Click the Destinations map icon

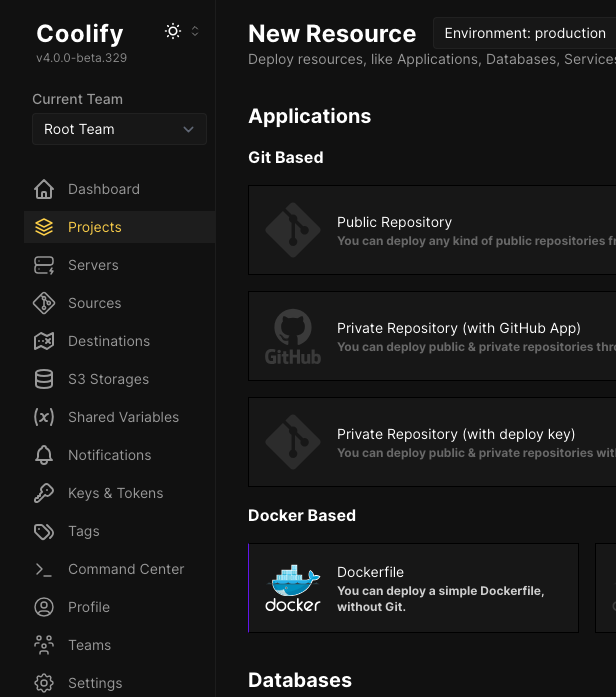coord(44,341)
